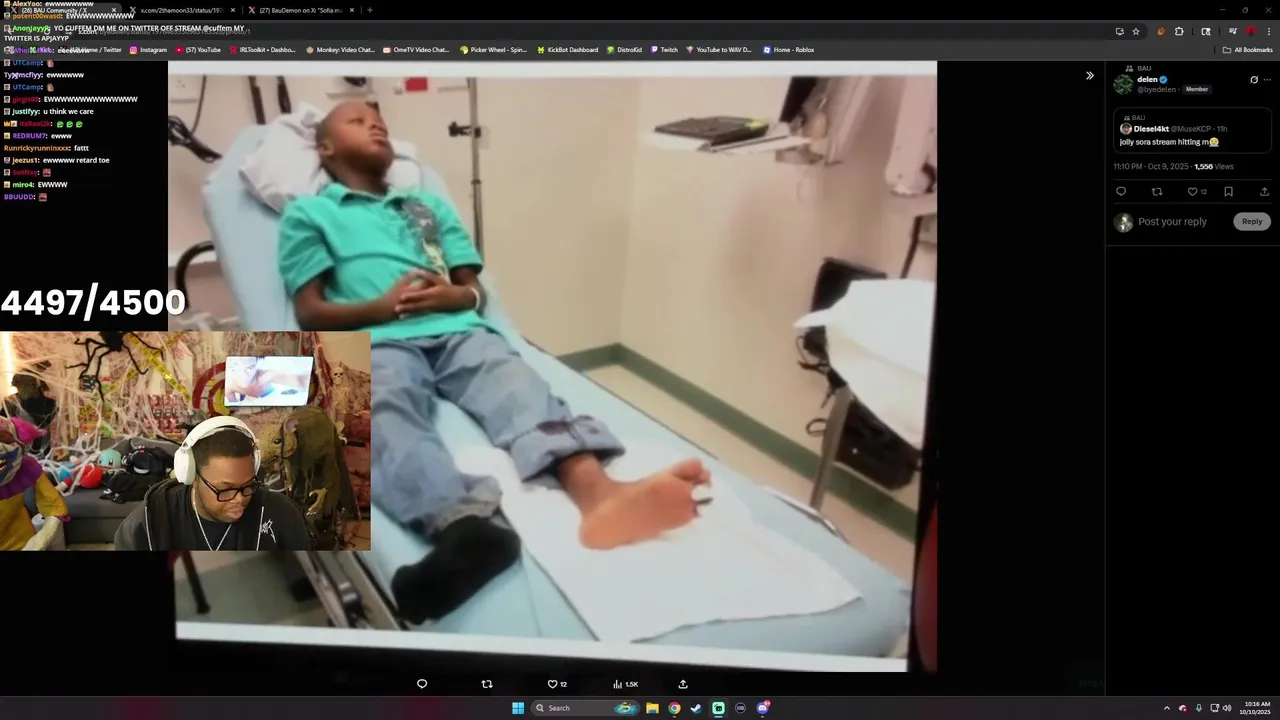Open Discord from the taskbar

point(763,708)
